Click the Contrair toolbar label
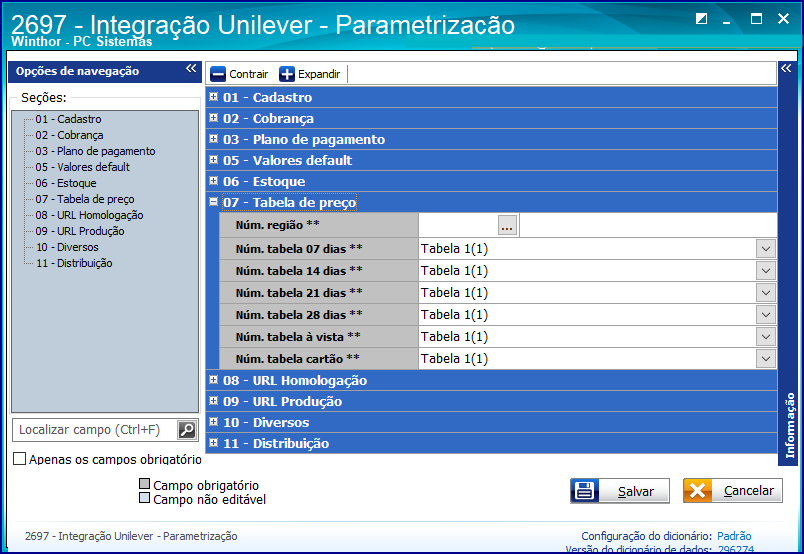 coord(249,74)
